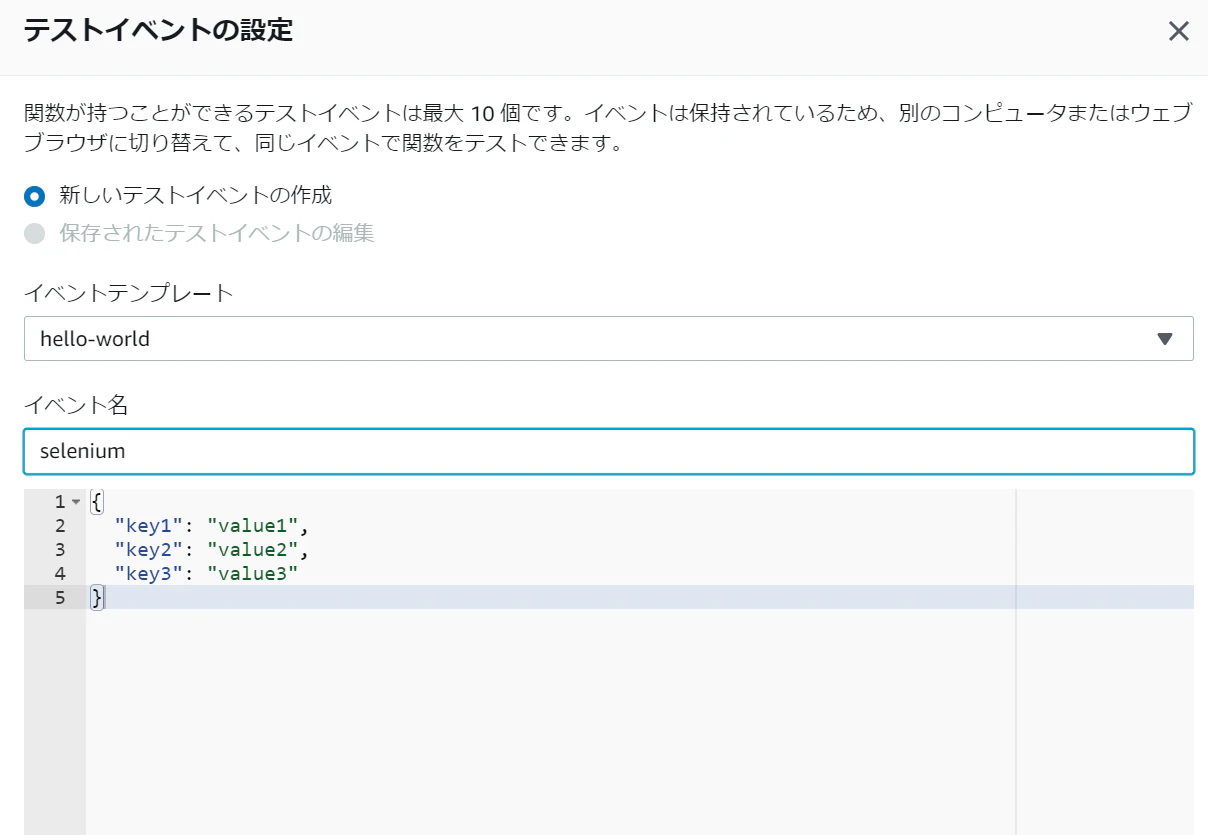This screenshot has height=835, width=1208.
Task: Click the テストイベントの設定 dialog title
Action: (x=158, y=30)
